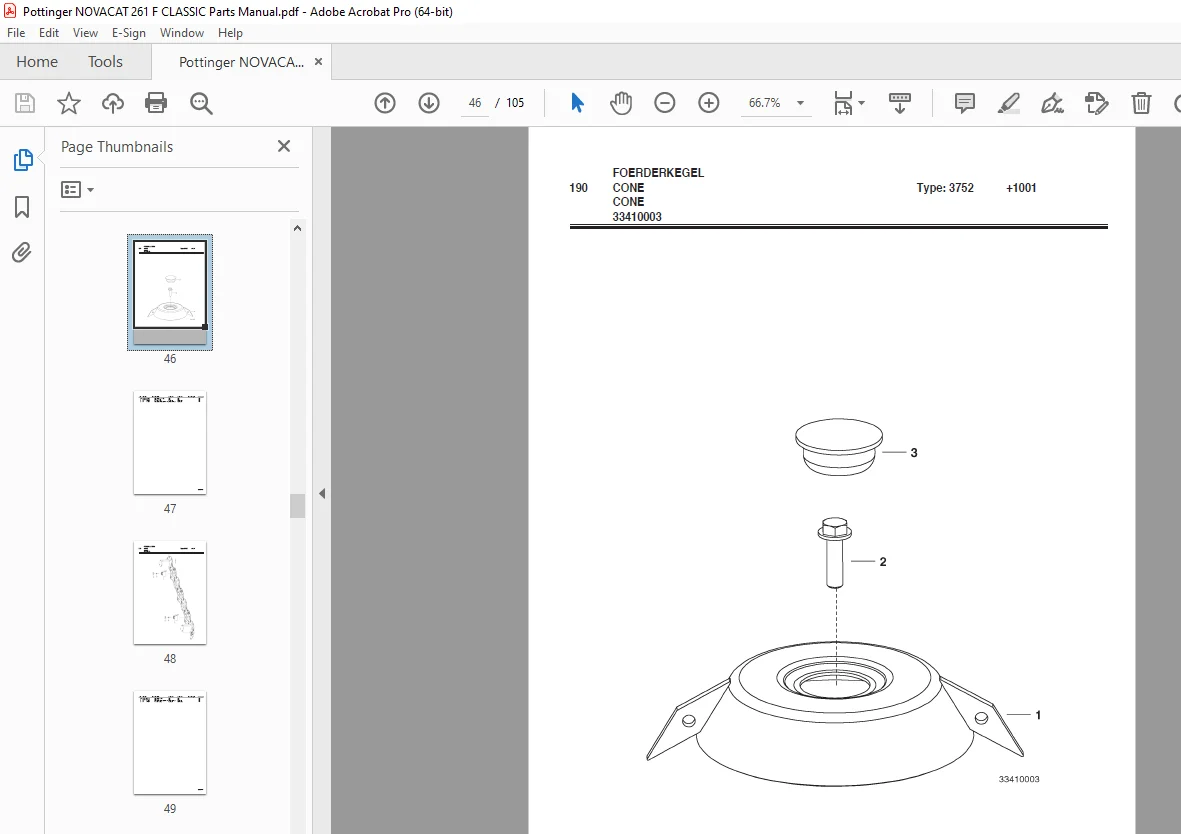1181x834 pixels.
Task: Open the View menu
Action: coord(85,32)
